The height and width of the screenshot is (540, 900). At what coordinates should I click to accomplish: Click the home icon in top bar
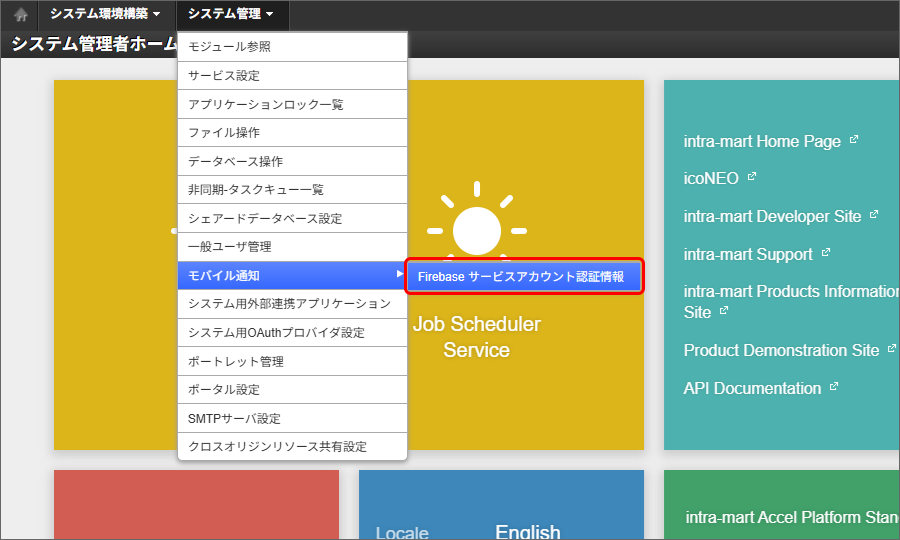pos(20,15)
